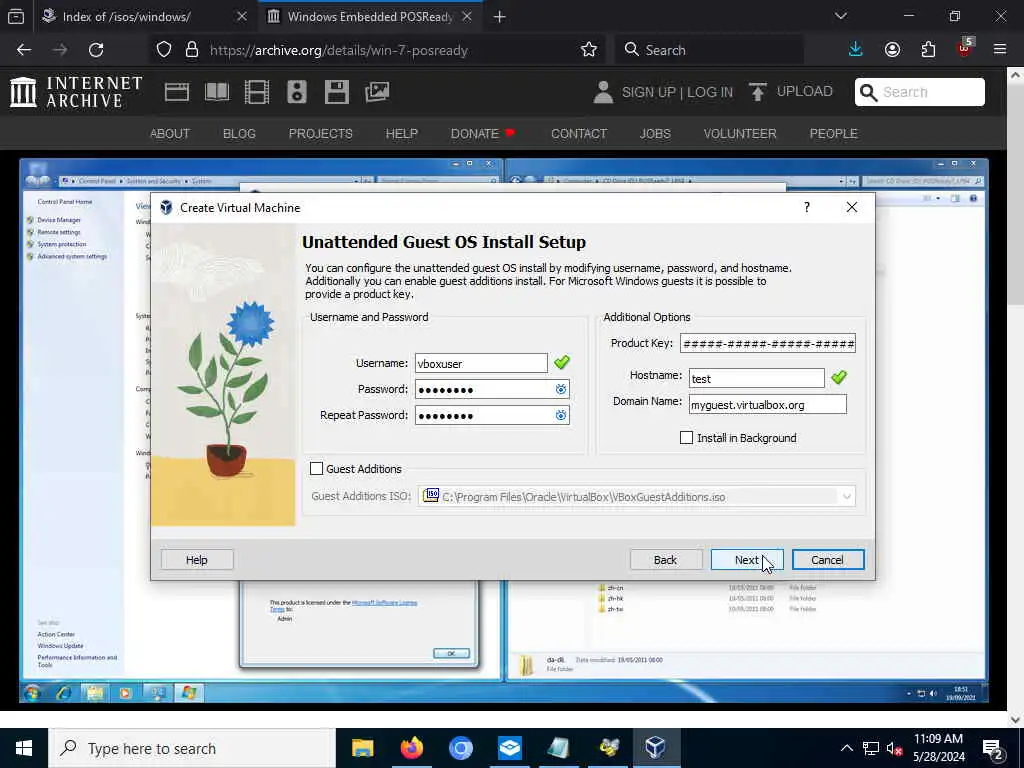Image resolution: width=1024 pixels, height=768 pixels.
Task: Click the upload arrow icon
Action: pyautogui.click(x=758, y=92)
